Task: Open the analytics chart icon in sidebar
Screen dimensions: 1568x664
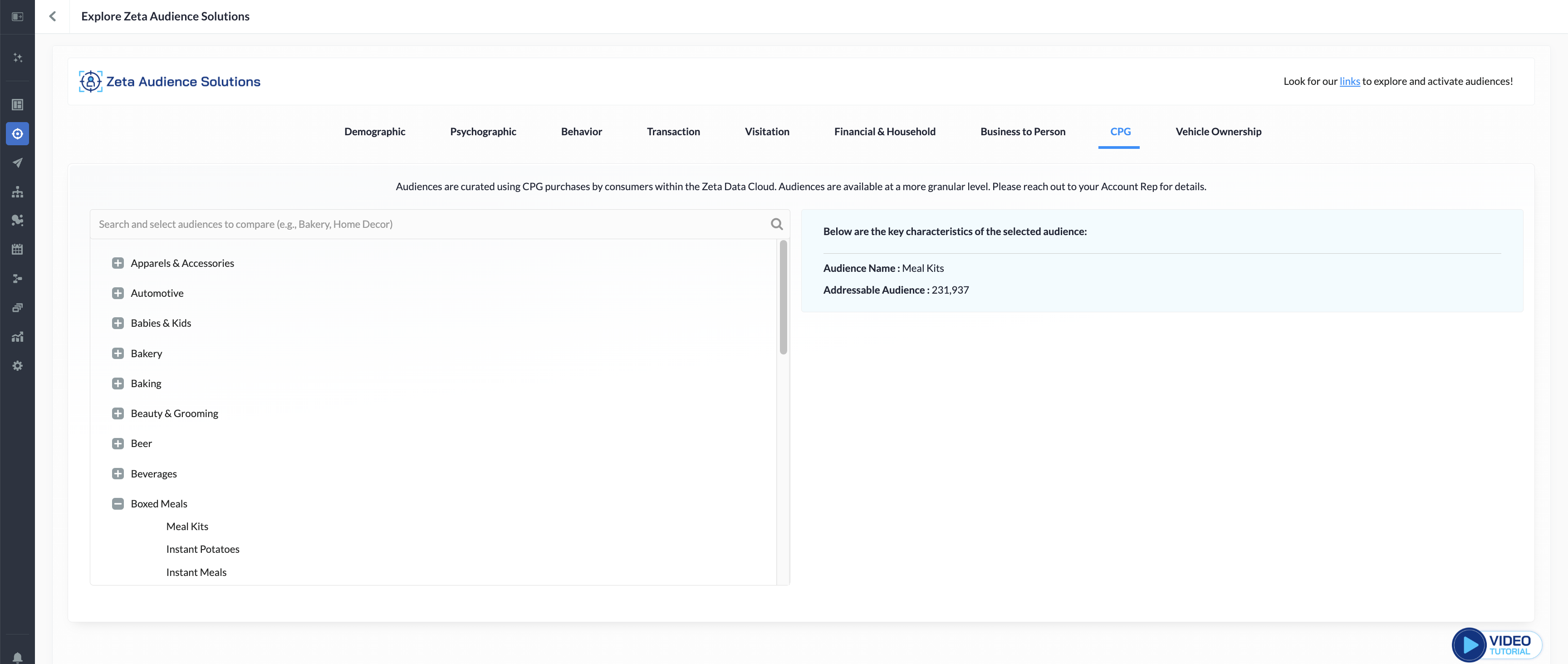Action: pyautogui.click(x=17, y=337)
